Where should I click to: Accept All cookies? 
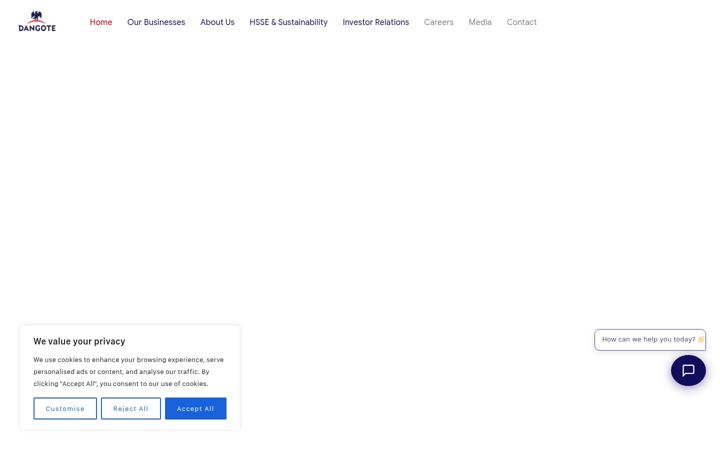pyautogui.click(x=196, y=408)
